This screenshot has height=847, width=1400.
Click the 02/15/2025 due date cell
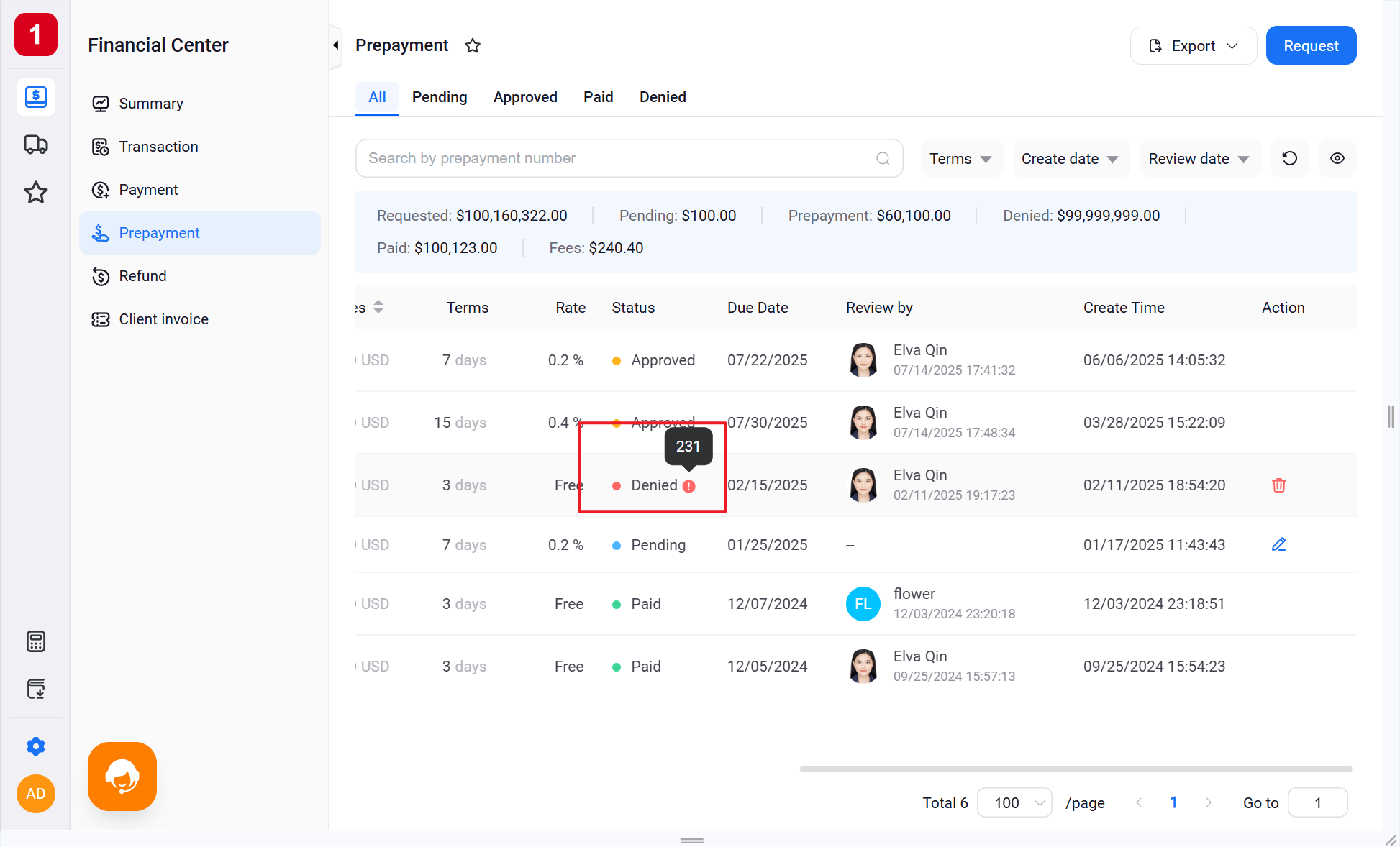(x=767, y=485)
